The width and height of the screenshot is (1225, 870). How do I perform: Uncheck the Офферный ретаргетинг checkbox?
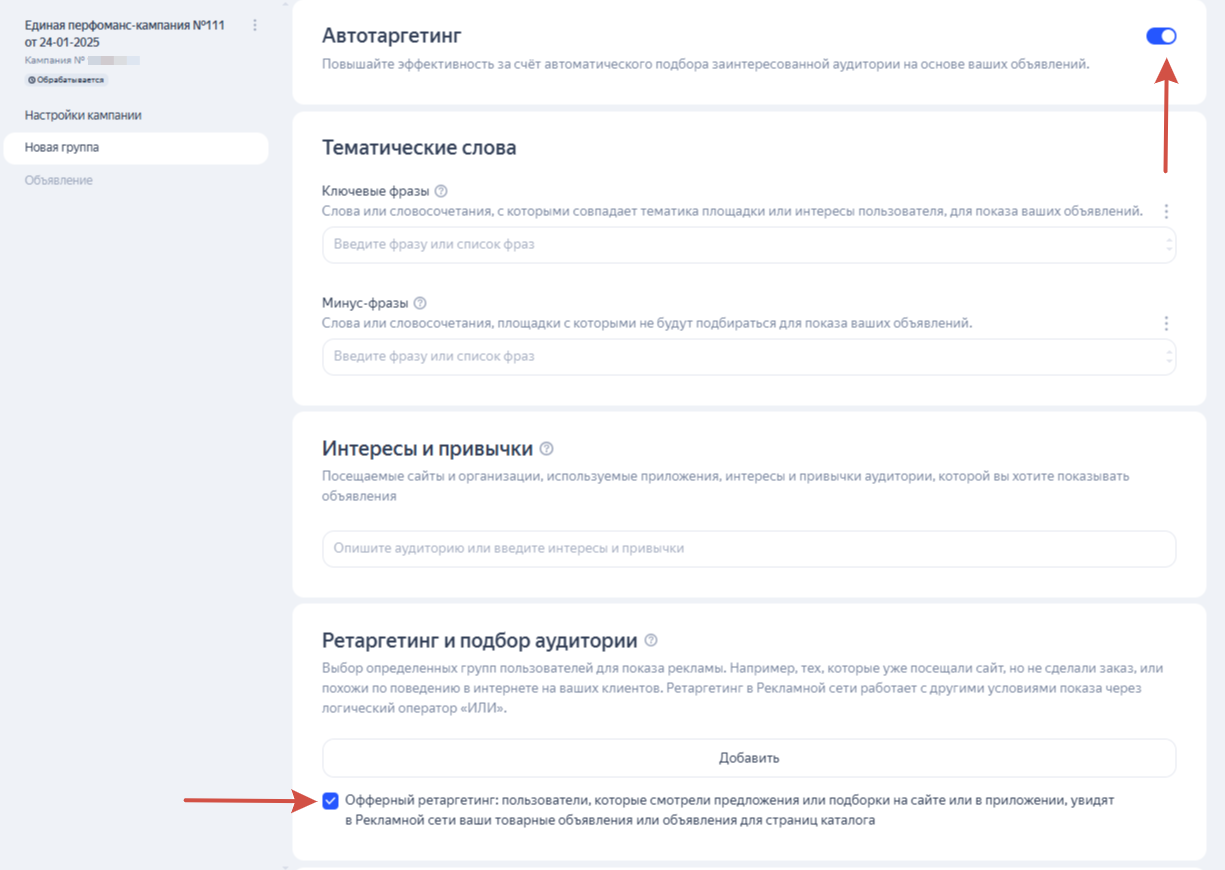[331, 800]
